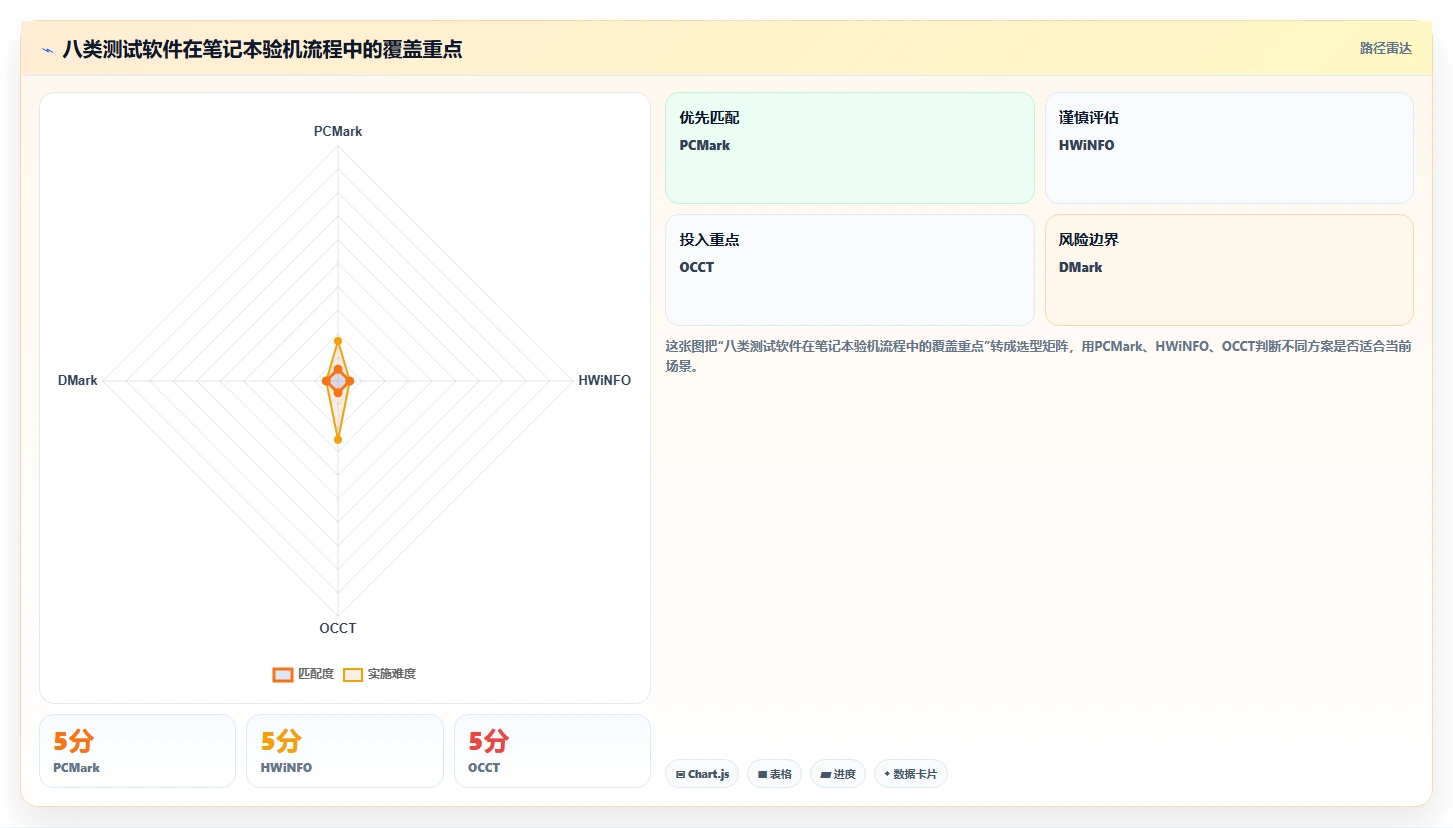
Task: Click the PCMark 5分 score card
Action: click(137, 751)
